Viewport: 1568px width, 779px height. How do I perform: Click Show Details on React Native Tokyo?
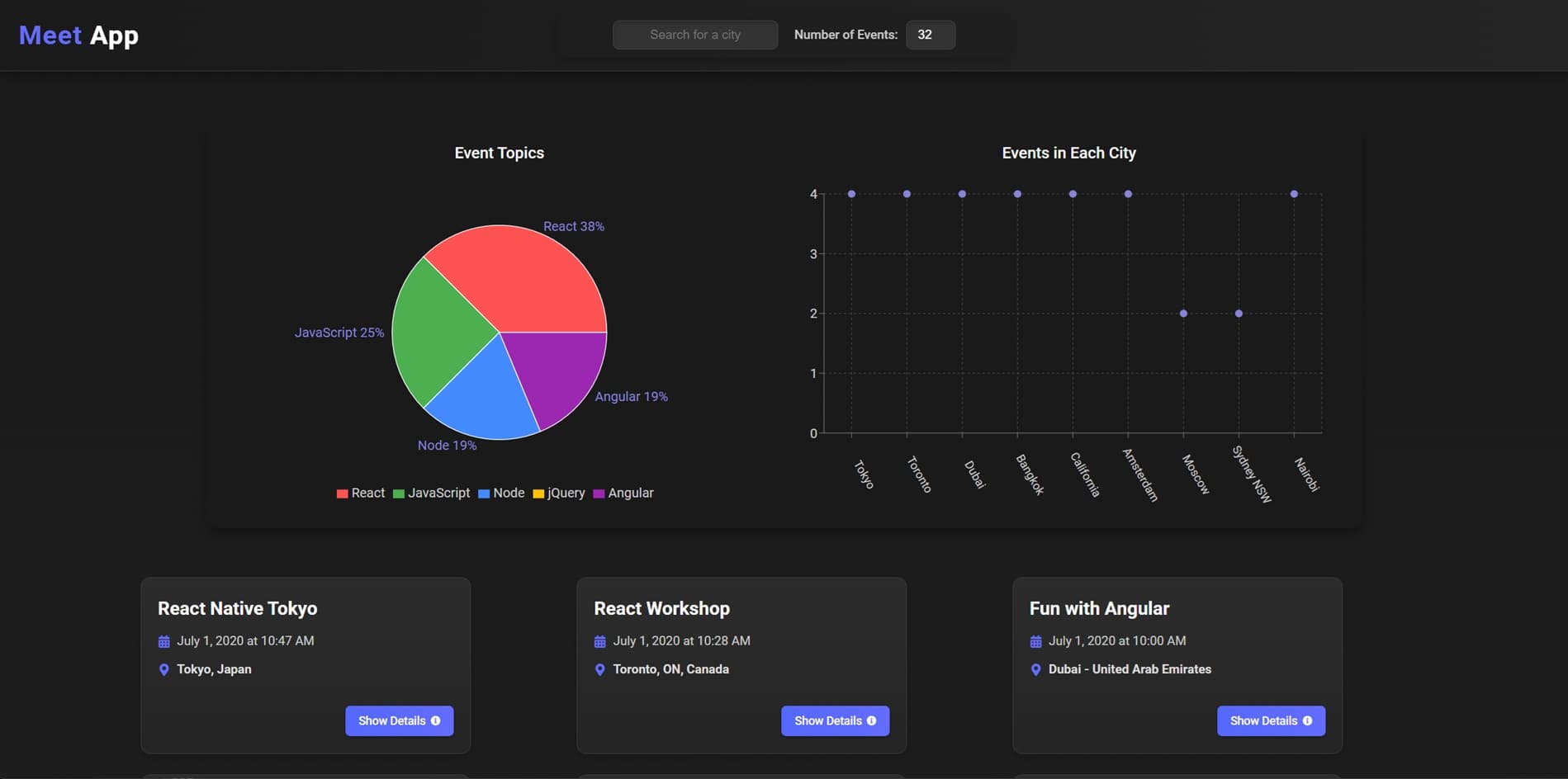pos(400,720)
